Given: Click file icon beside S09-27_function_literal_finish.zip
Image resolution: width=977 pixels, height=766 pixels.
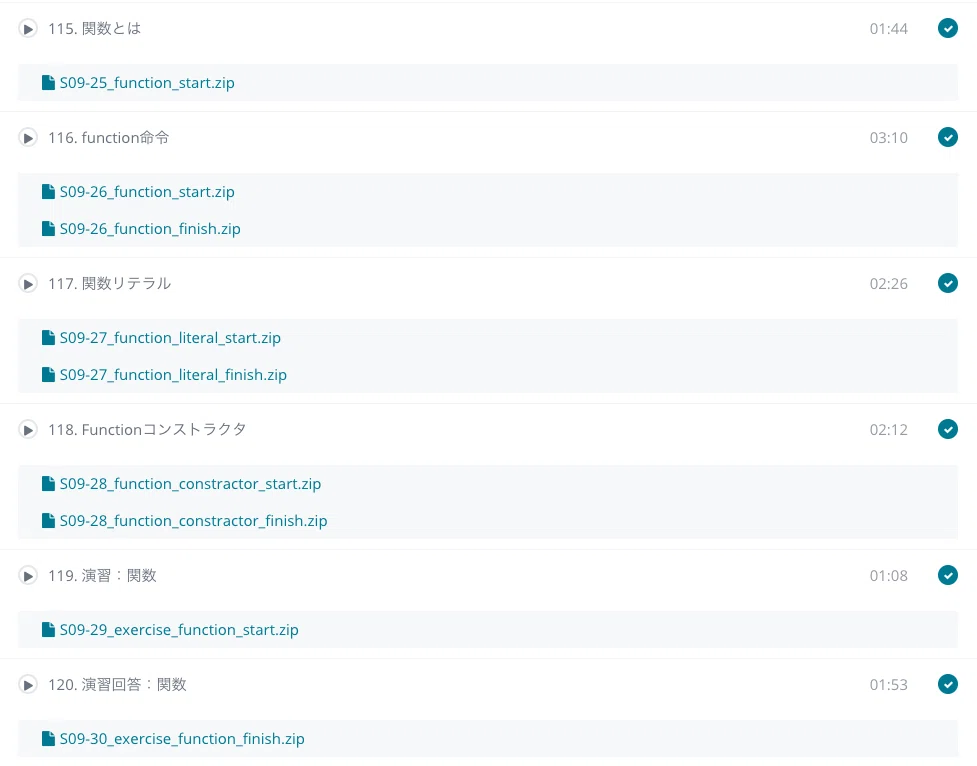Looking at the screenshot, I should (48, 375).
